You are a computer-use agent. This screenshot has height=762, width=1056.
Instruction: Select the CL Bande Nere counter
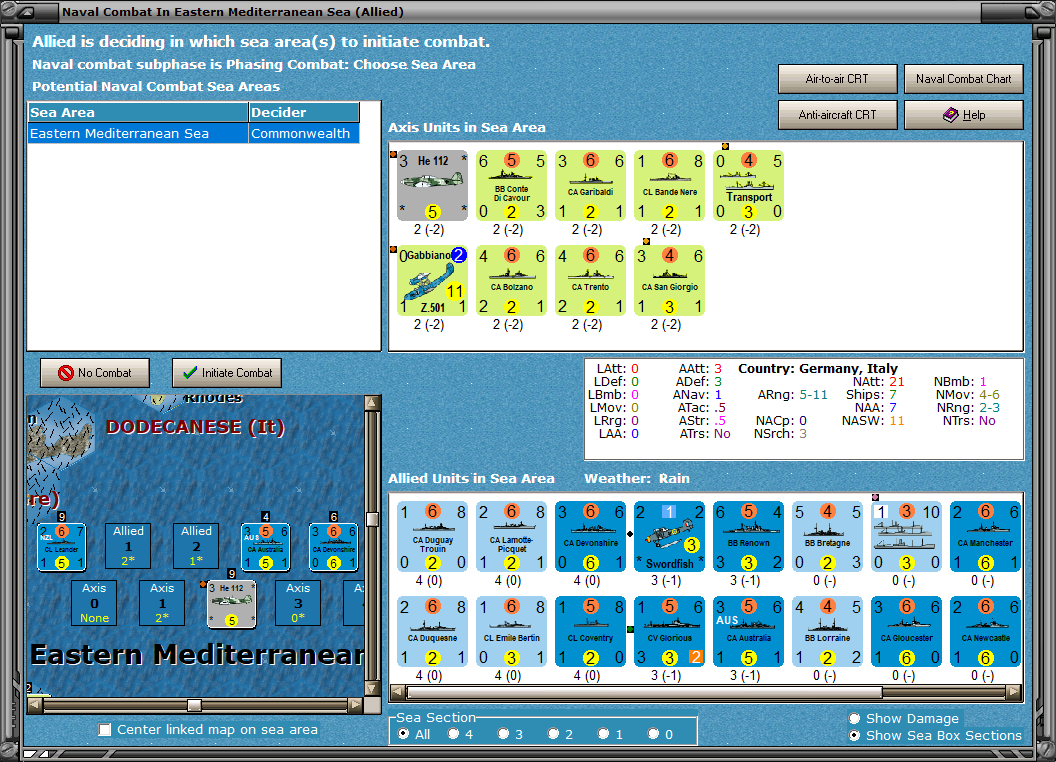tap(669, 185)
